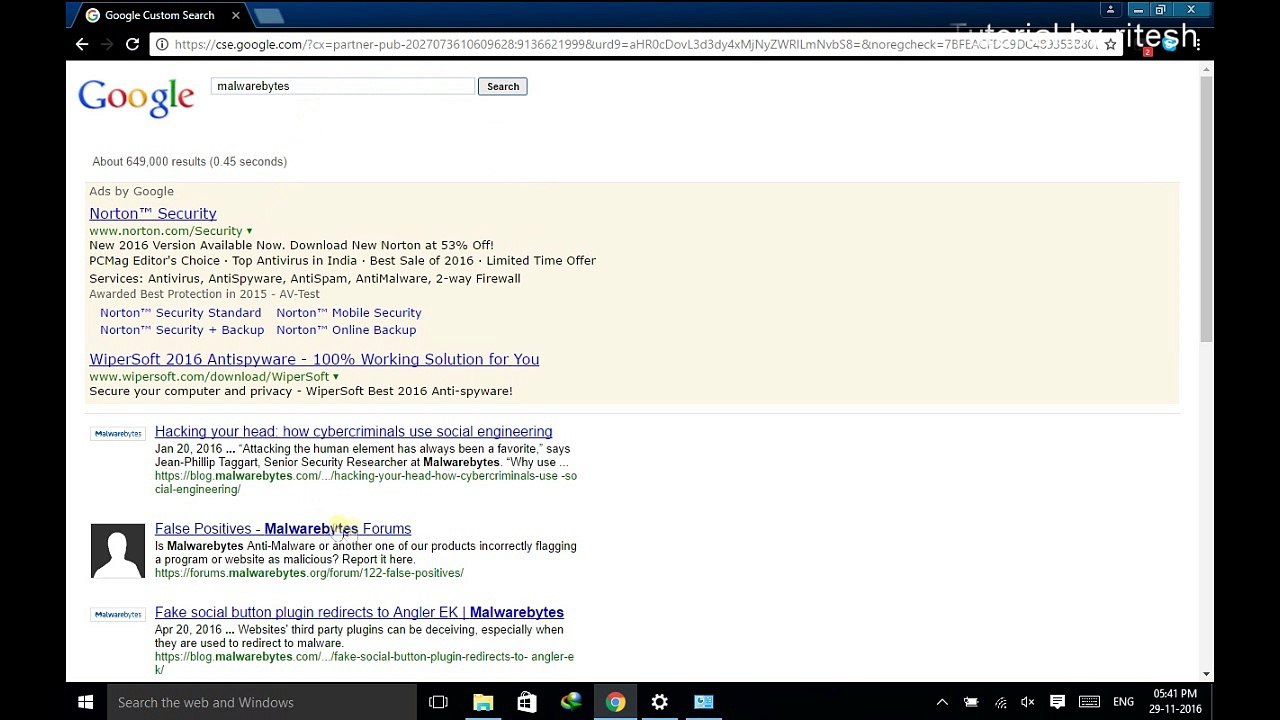Click the Chrome user profile icon
This screenshot has width=1280, height=720.
coord(1110,10)
